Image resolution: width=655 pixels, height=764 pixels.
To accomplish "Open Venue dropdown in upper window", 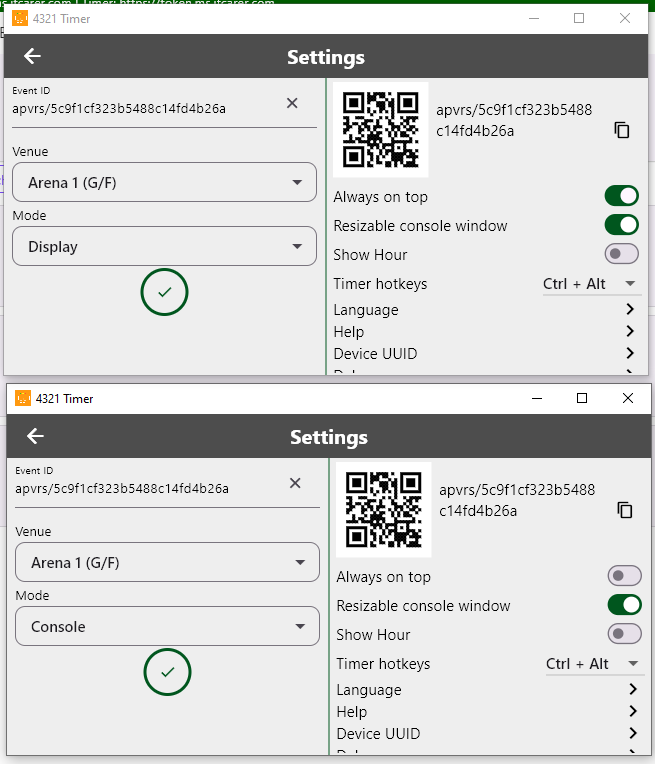I will (164, 182).
